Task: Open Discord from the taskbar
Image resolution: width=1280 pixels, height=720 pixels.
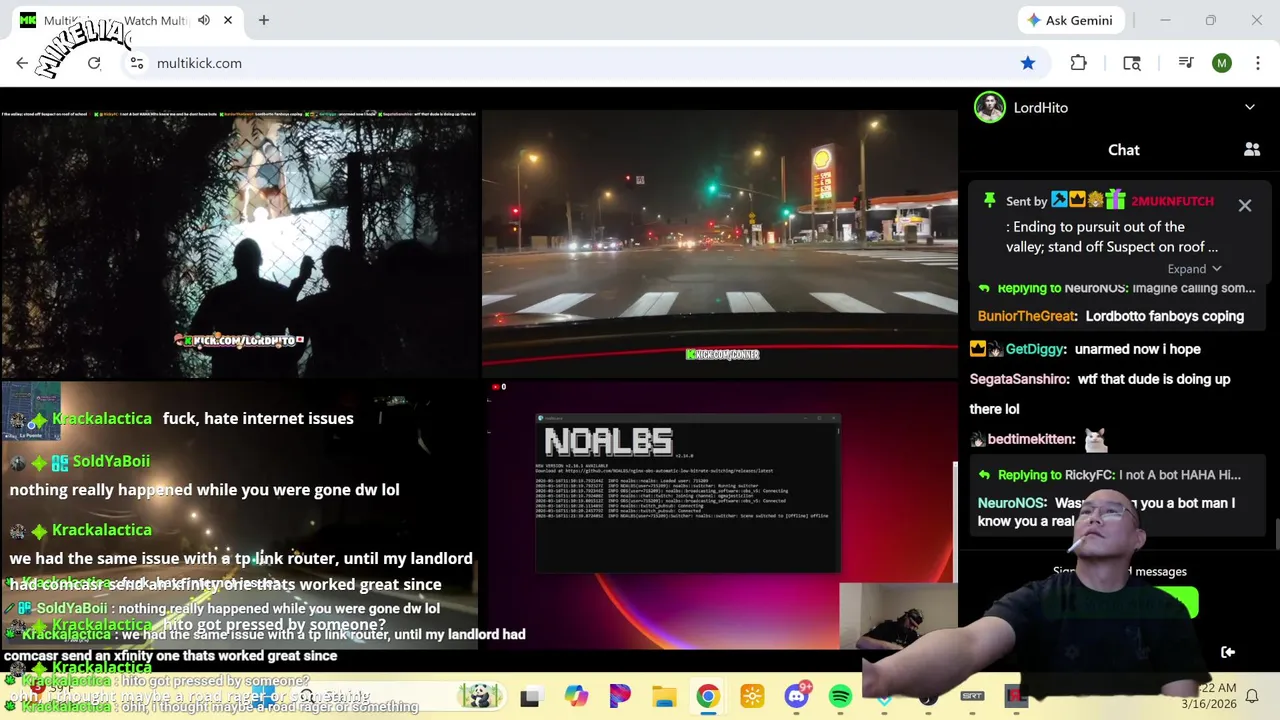Action: (x=797, y=696)
